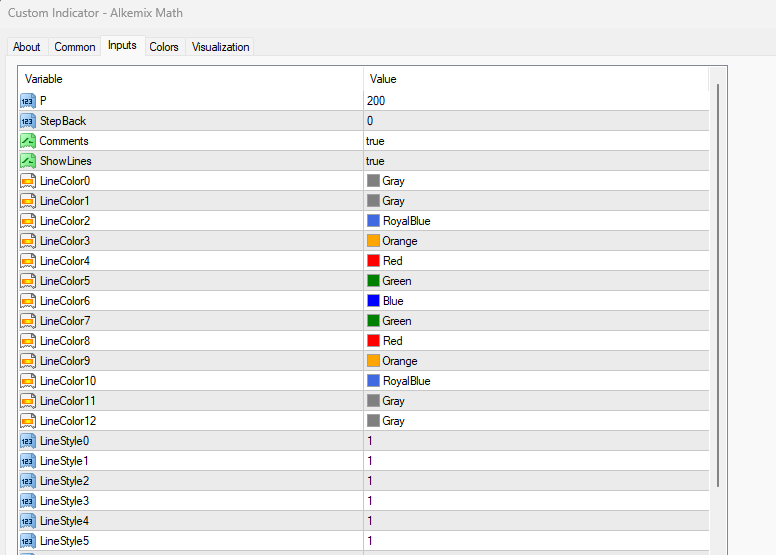
Task: Click the ShowLines boolean type icon
Action: click(28, 161)
